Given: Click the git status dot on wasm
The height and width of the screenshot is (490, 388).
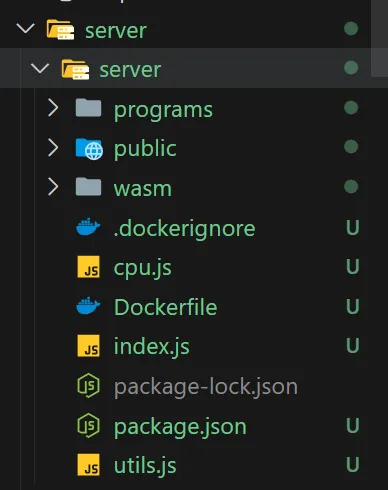Looking at the screenshot, I should point(351,186).
